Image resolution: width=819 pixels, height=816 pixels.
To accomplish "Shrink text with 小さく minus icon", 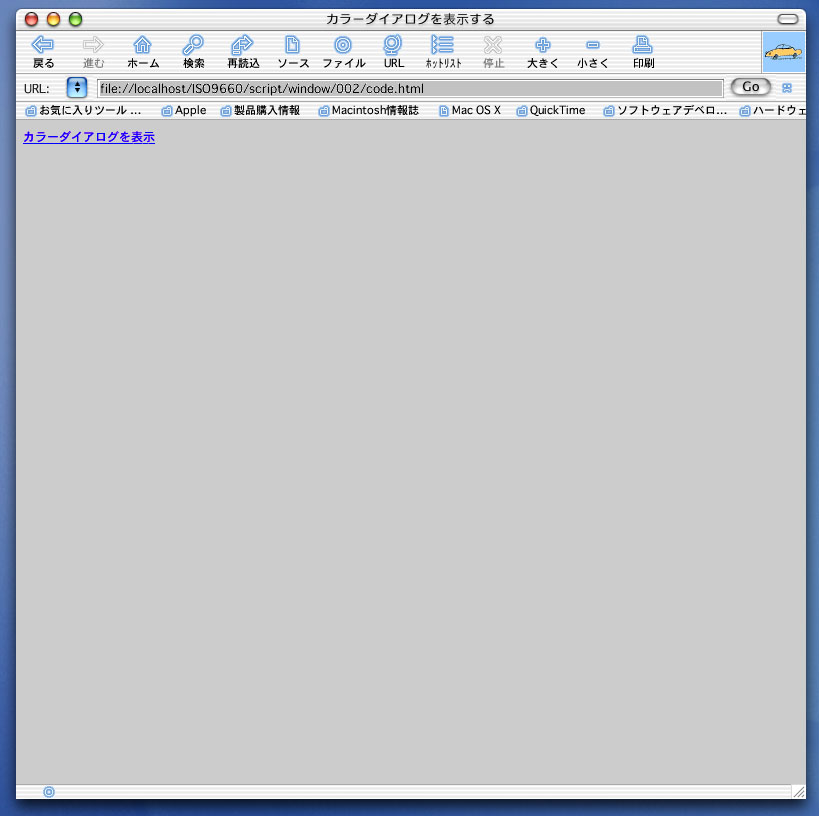I will 593,52.
